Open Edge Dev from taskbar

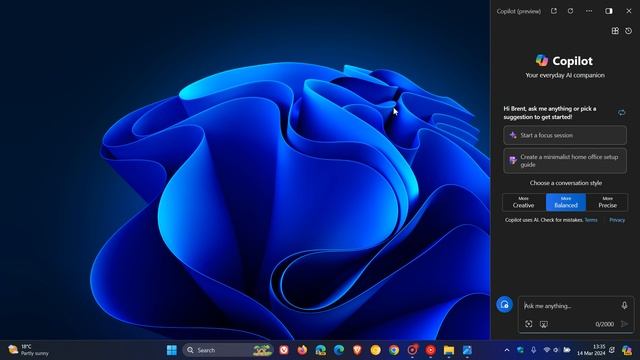[x=320, y=350]
